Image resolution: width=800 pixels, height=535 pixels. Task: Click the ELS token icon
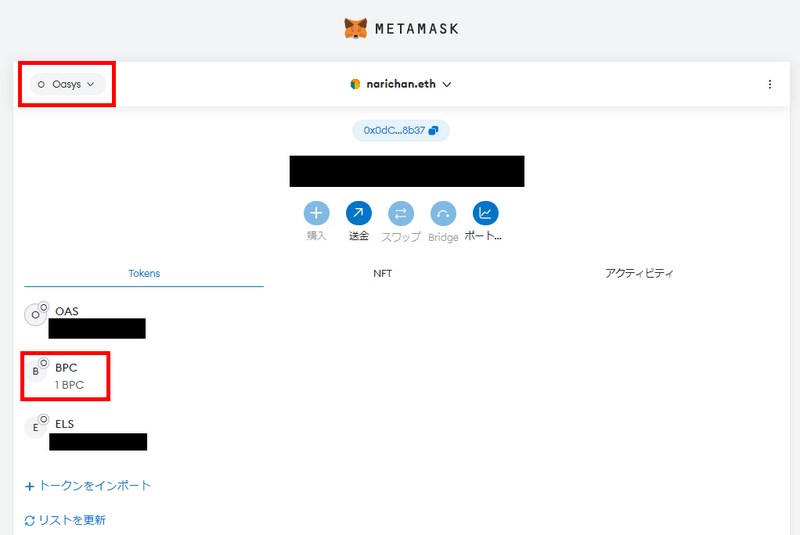(x=36, y=427)
